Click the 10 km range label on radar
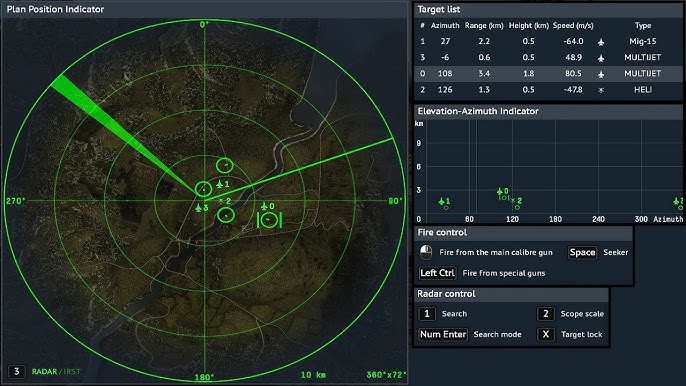This screenshot has width=686, height=386. pos(313,375)
